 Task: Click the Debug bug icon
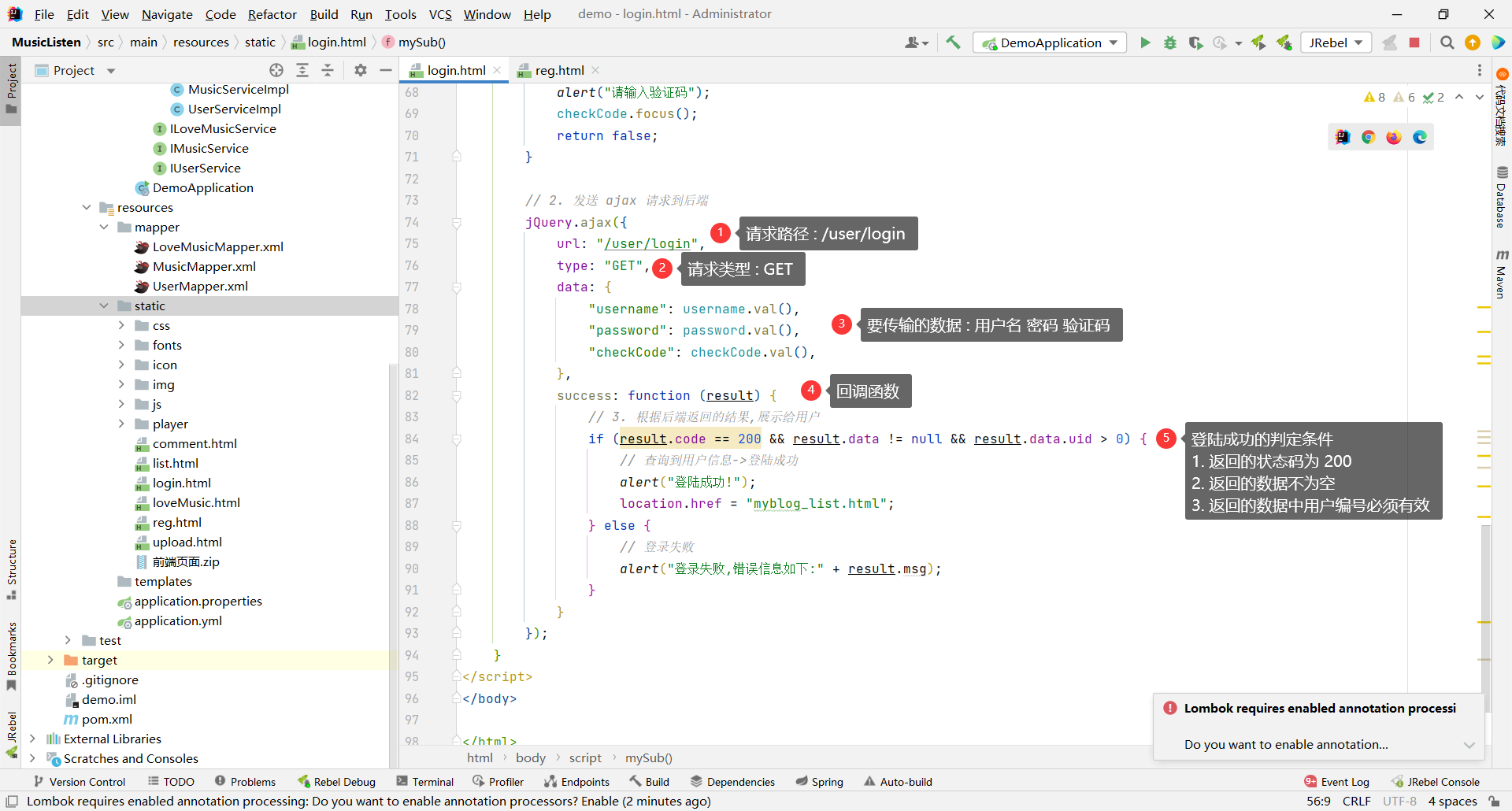coord(1170,43)
